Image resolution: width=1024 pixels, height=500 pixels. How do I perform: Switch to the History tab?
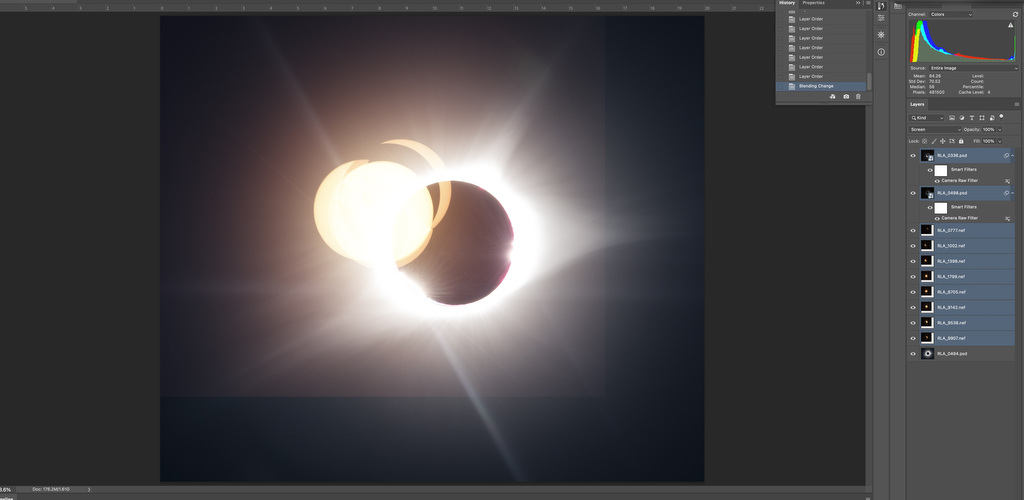(x=787, y=3)
